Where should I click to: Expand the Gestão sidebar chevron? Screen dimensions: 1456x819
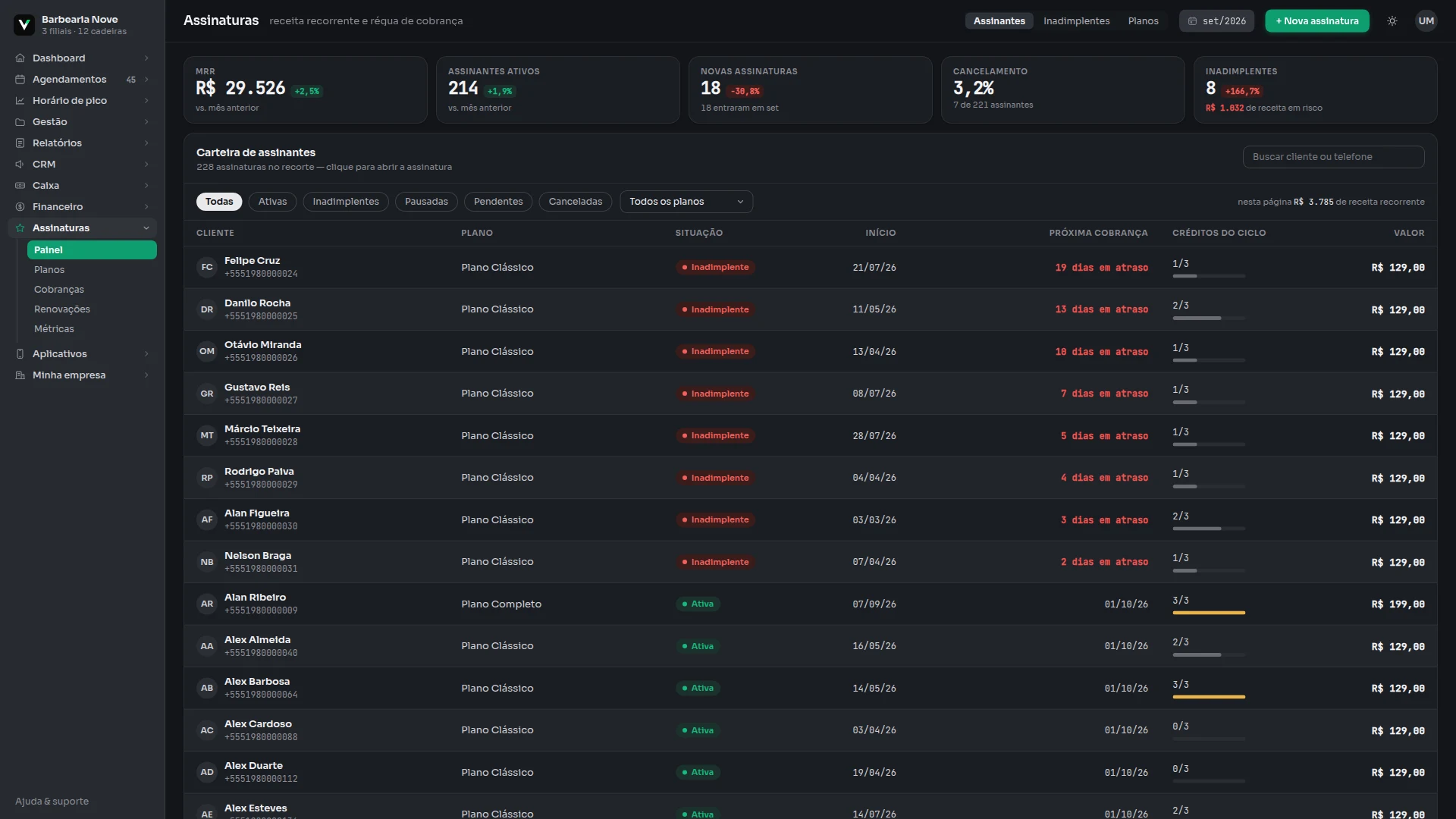(146, 122)
